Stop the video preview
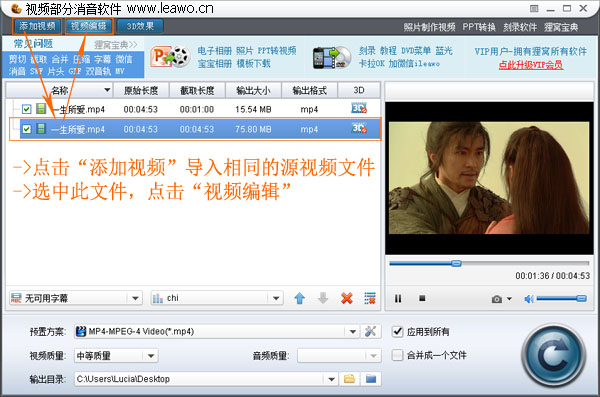 coord(422,298)
